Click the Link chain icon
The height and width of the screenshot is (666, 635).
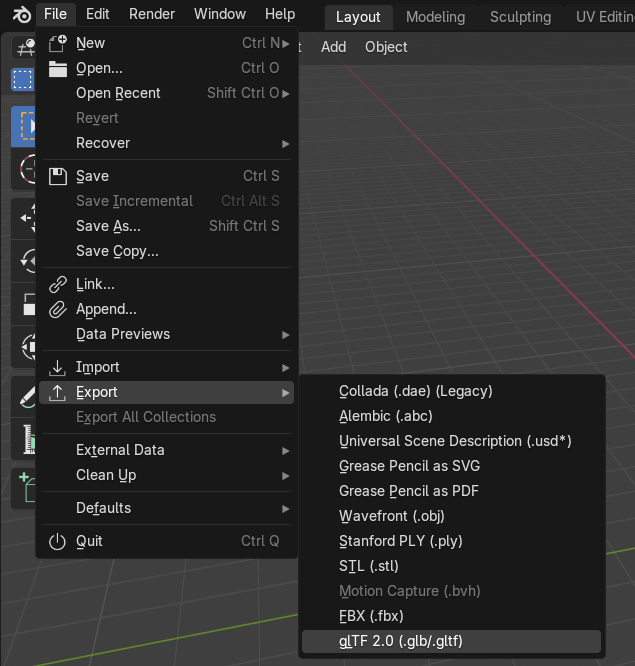57,284
